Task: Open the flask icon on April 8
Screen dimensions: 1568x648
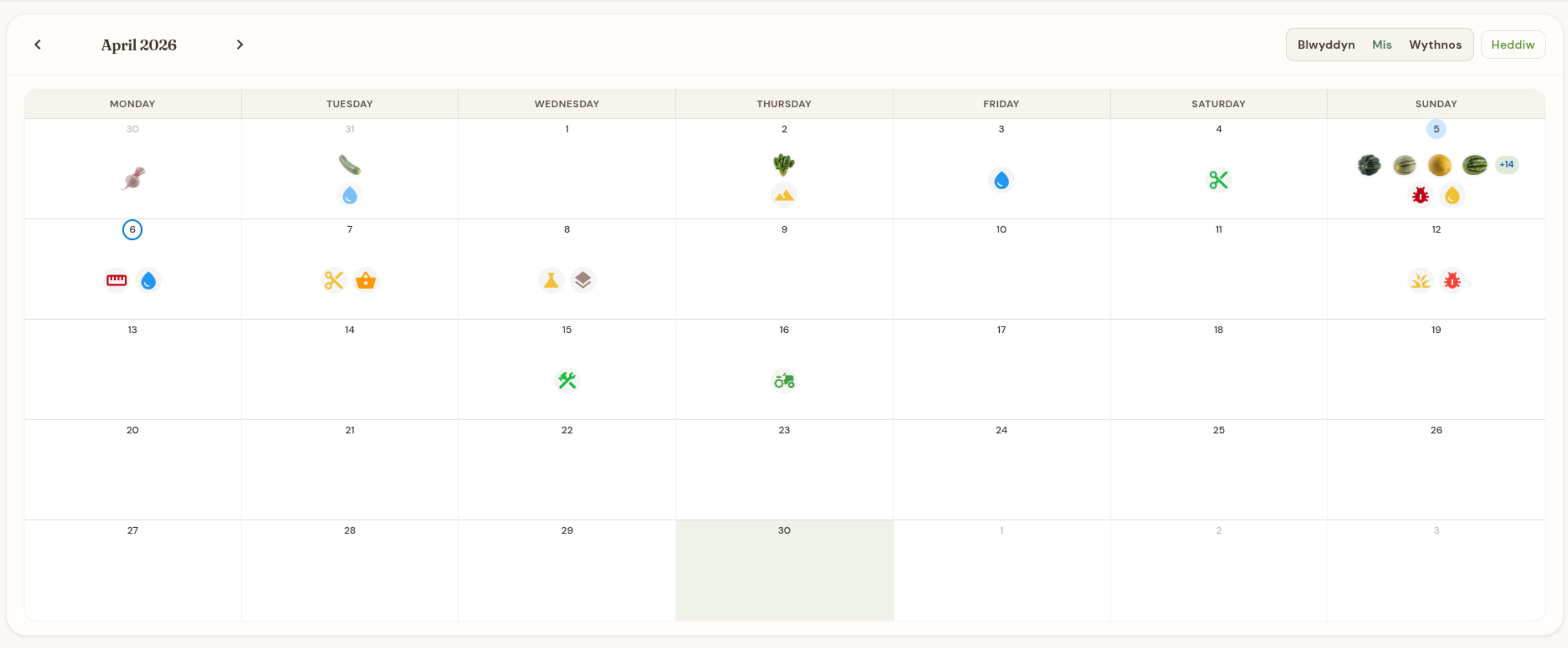Action: pyautogui.click(x=551, y=280)
